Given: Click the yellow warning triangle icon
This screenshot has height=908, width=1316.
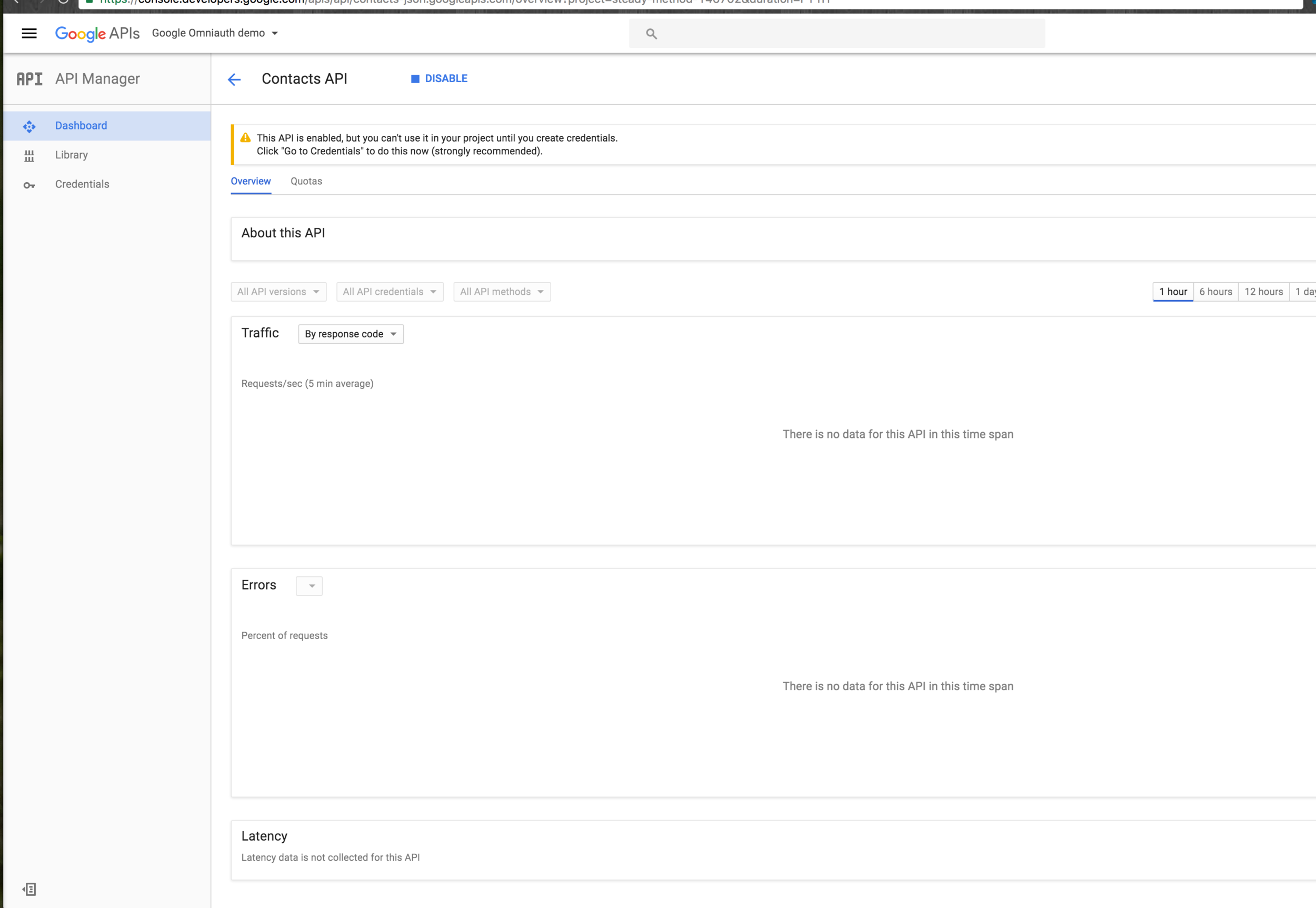Looking at the screenshot, I should (x=245, y=138).
